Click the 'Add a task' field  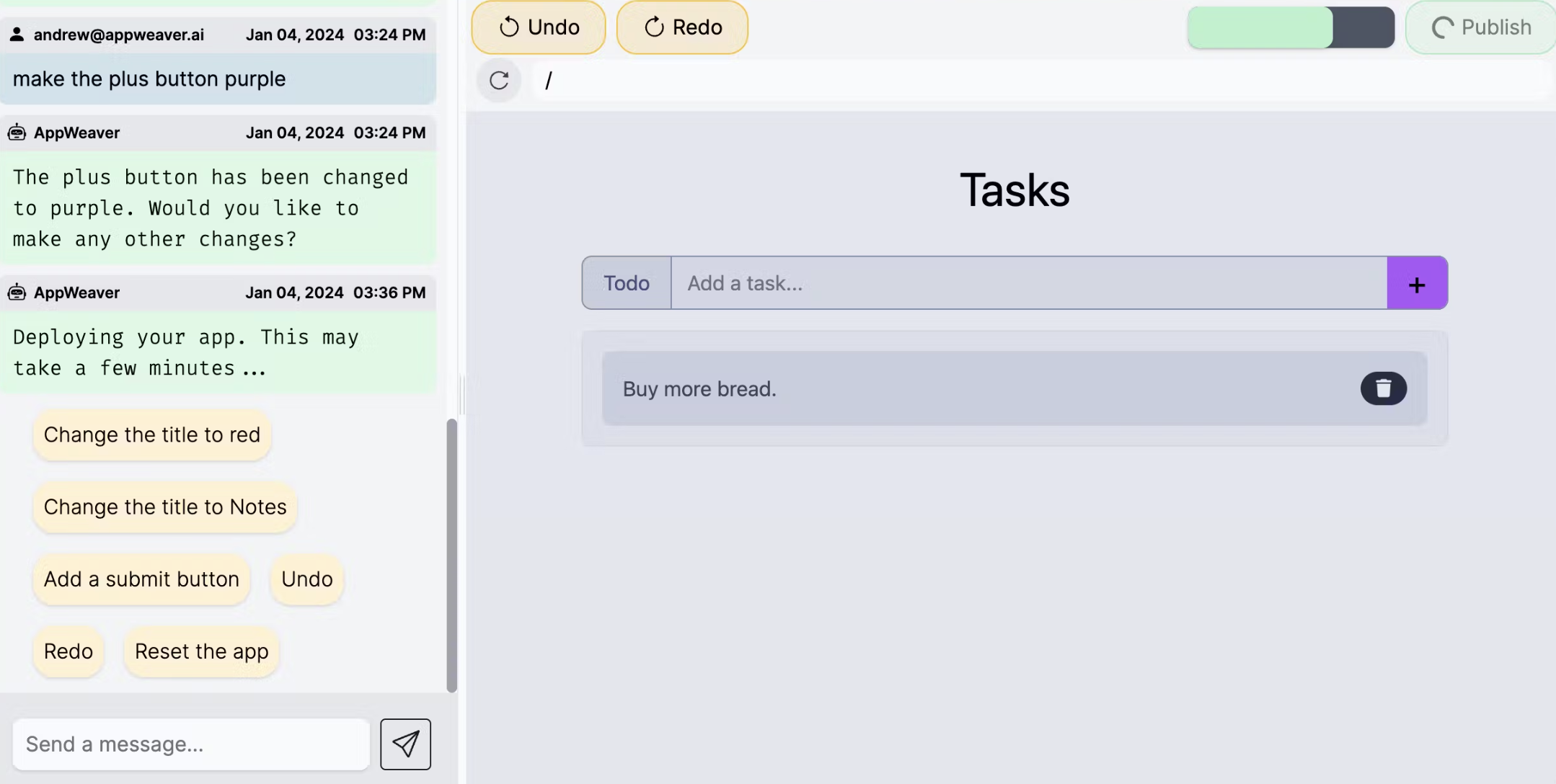point(1028,283)
